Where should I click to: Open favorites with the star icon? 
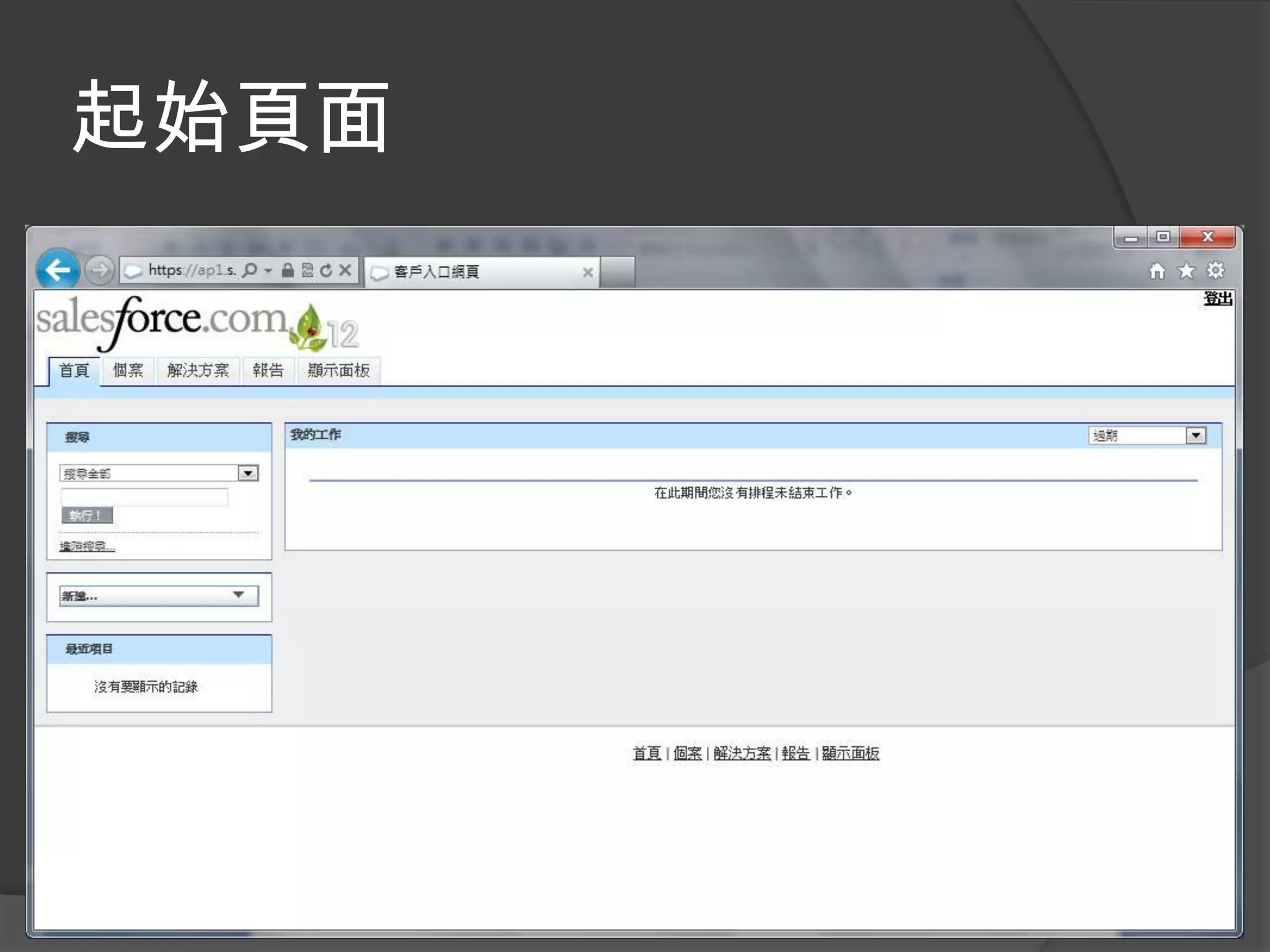(x=1186, y=271)
